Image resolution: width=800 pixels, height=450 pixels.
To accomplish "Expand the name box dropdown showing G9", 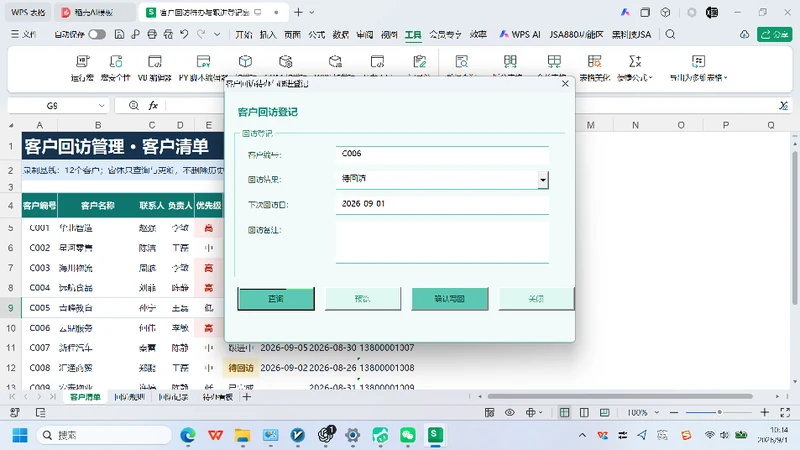I will [101, 106].
